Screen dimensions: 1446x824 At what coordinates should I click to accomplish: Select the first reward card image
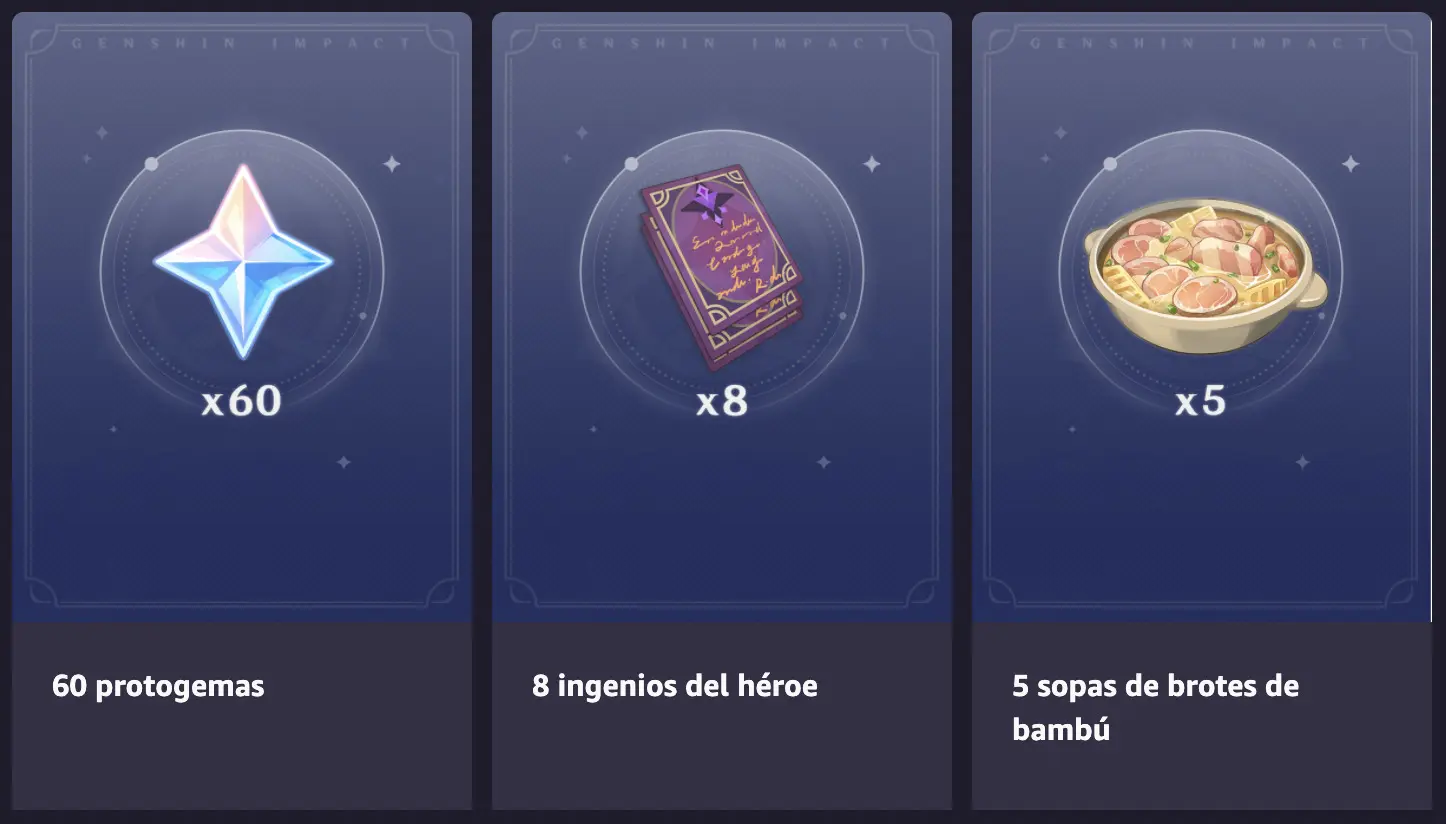click(x=242, y=318)
